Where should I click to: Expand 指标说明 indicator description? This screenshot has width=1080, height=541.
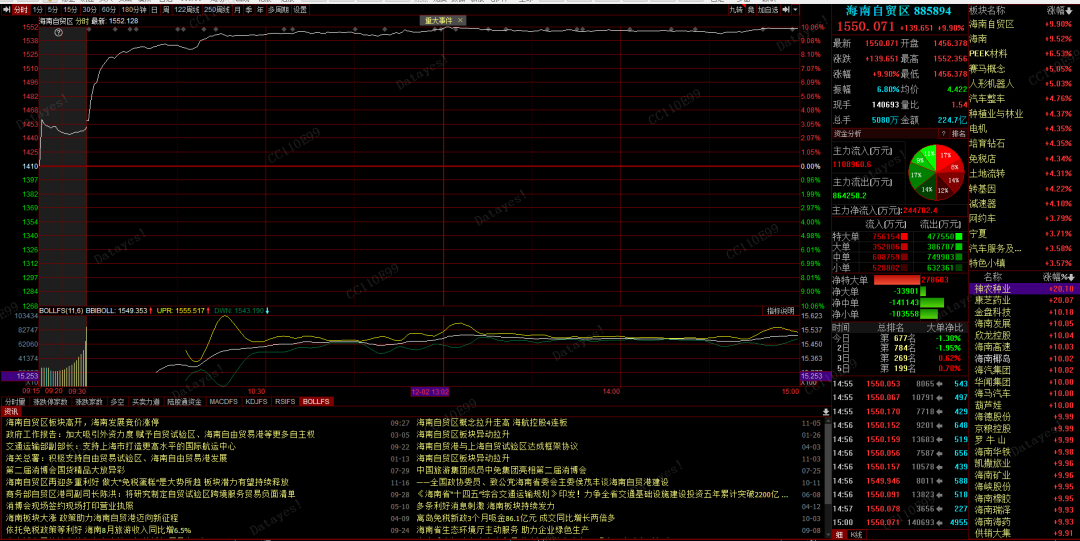(780, 311)
